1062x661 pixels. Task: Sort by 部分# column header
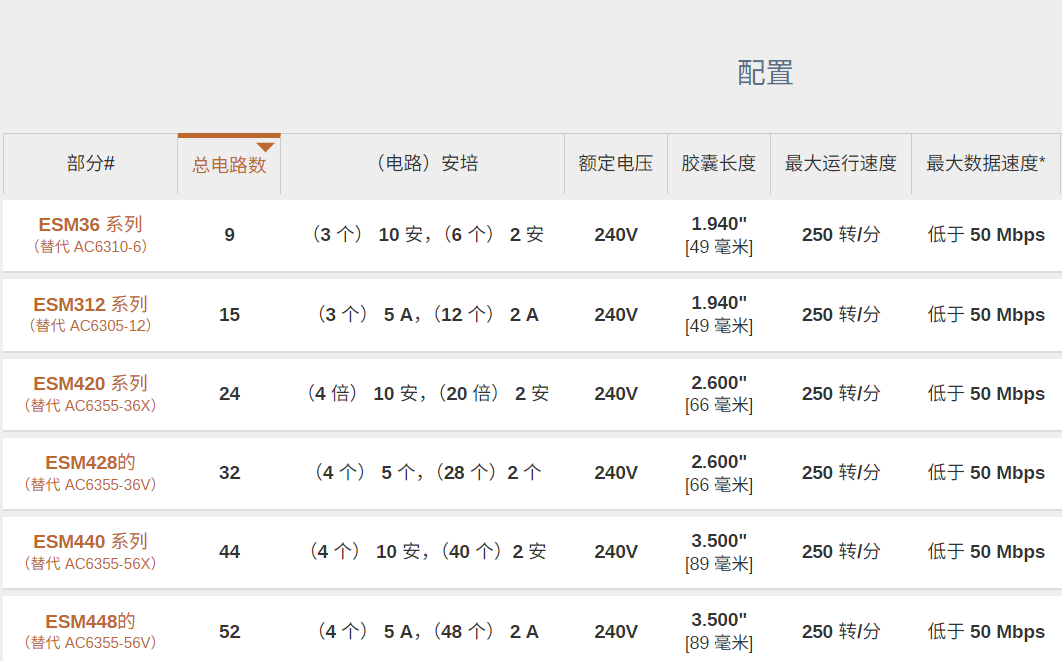(x=91, y=163)
